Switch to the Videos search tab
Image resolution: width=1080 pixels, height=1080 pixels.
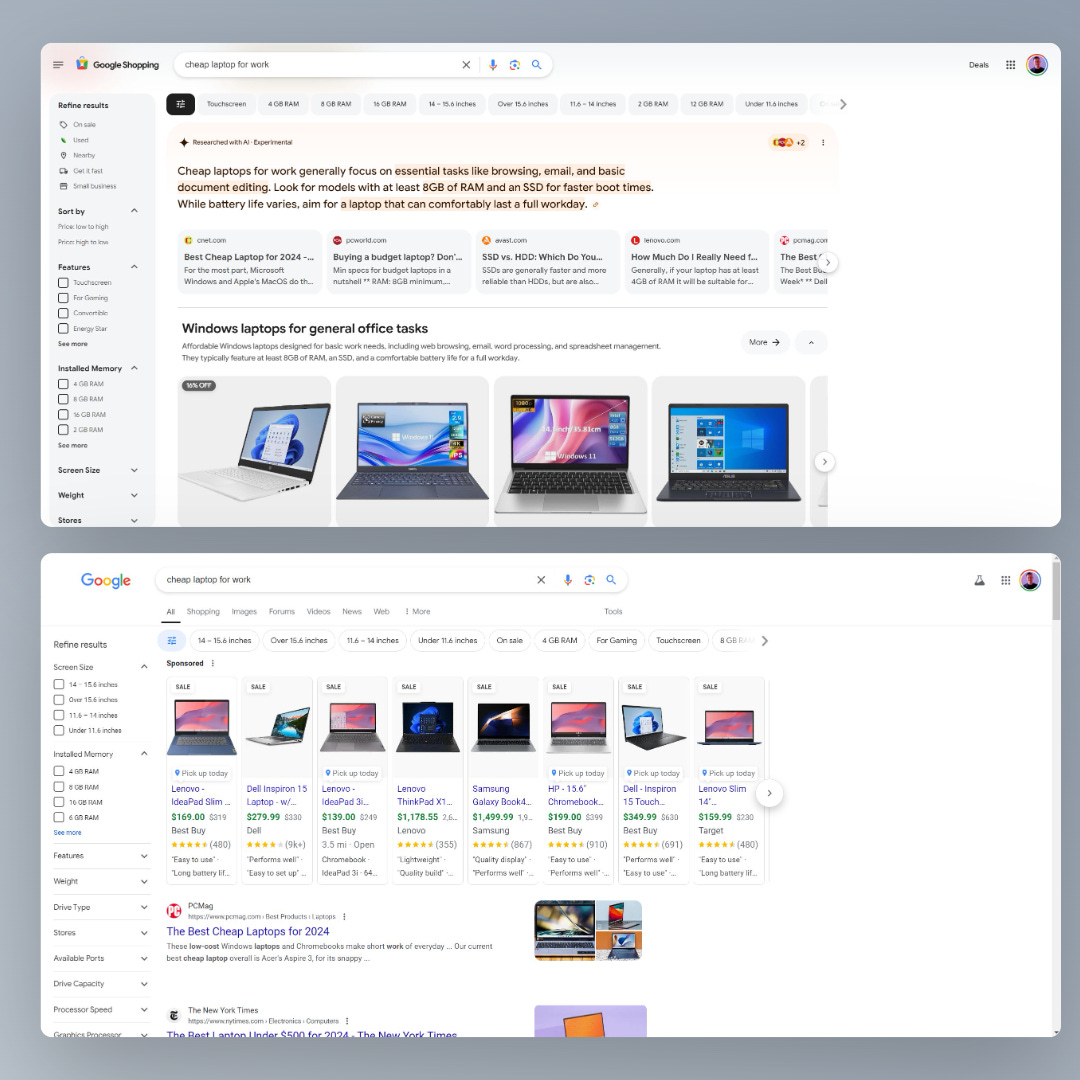tap(318, 612)
